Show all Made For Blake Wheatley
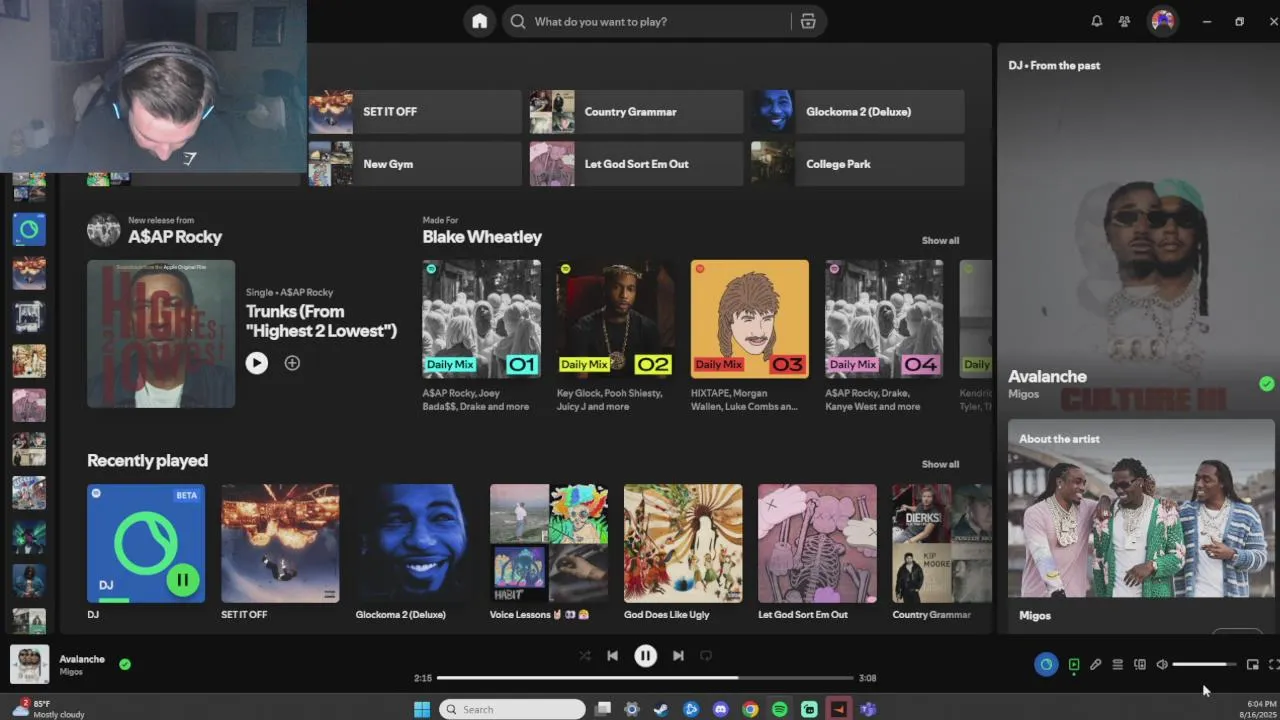Screen dimensions: 1280x720 point(940,240)
